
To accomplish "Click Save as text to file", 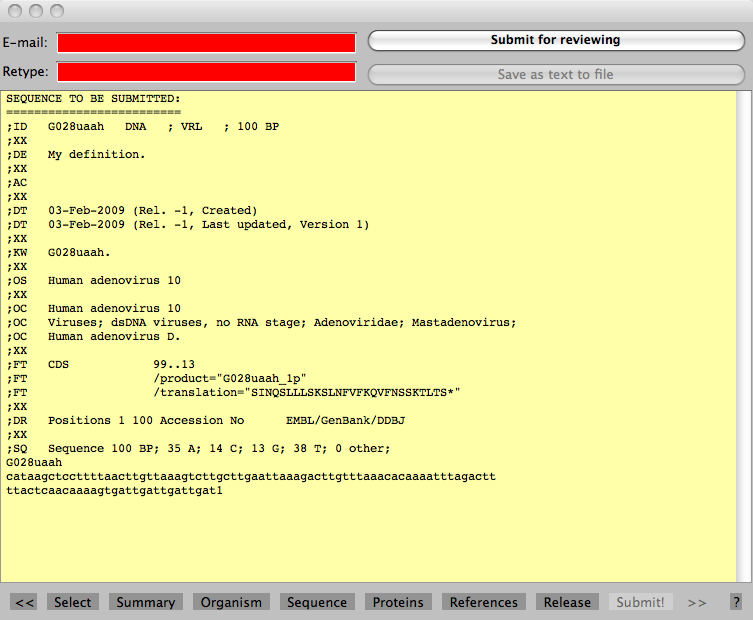I will pyautogui.click(x=556, y=74).
